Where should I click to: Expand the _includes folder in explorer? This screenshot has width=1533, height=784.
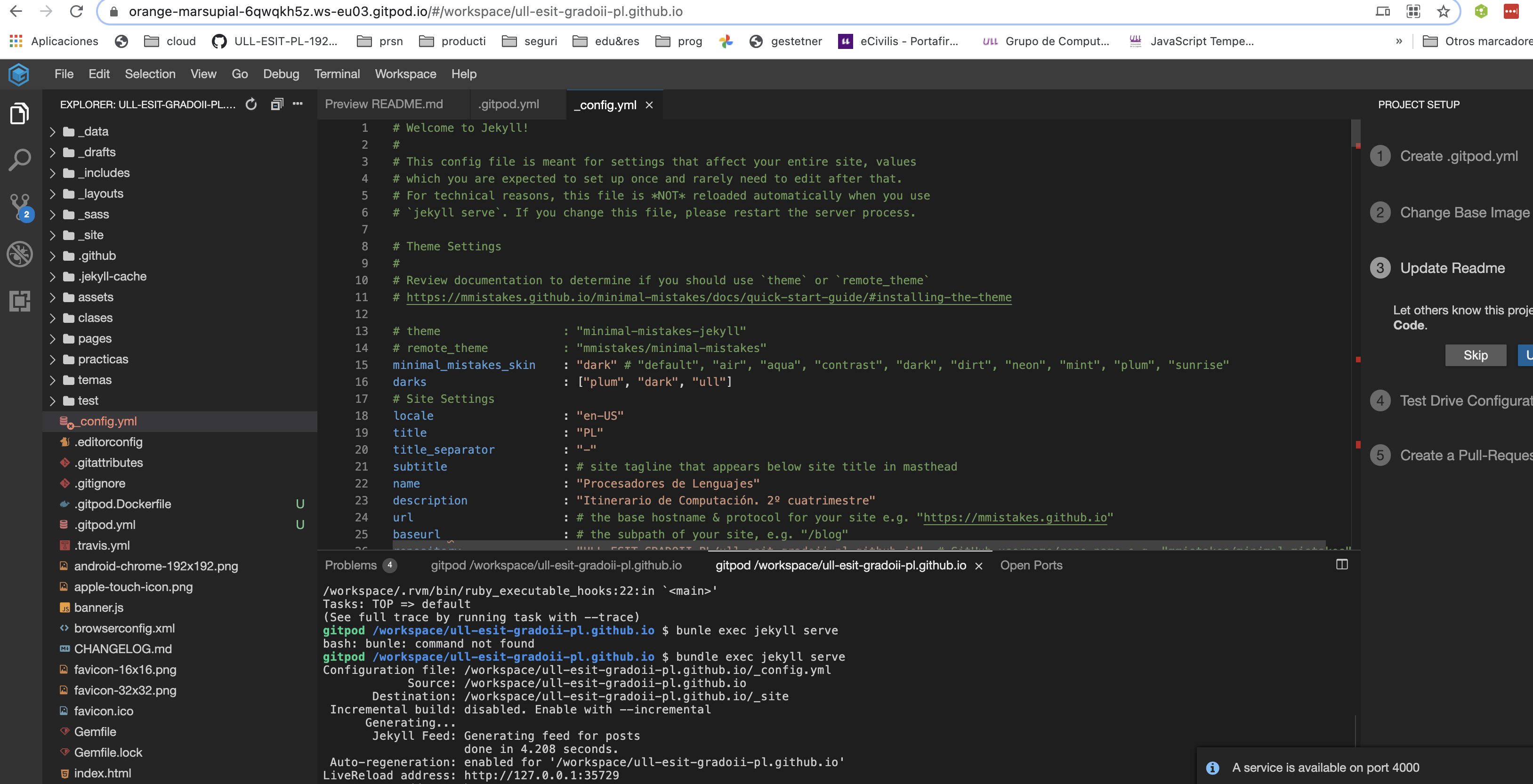104,172
